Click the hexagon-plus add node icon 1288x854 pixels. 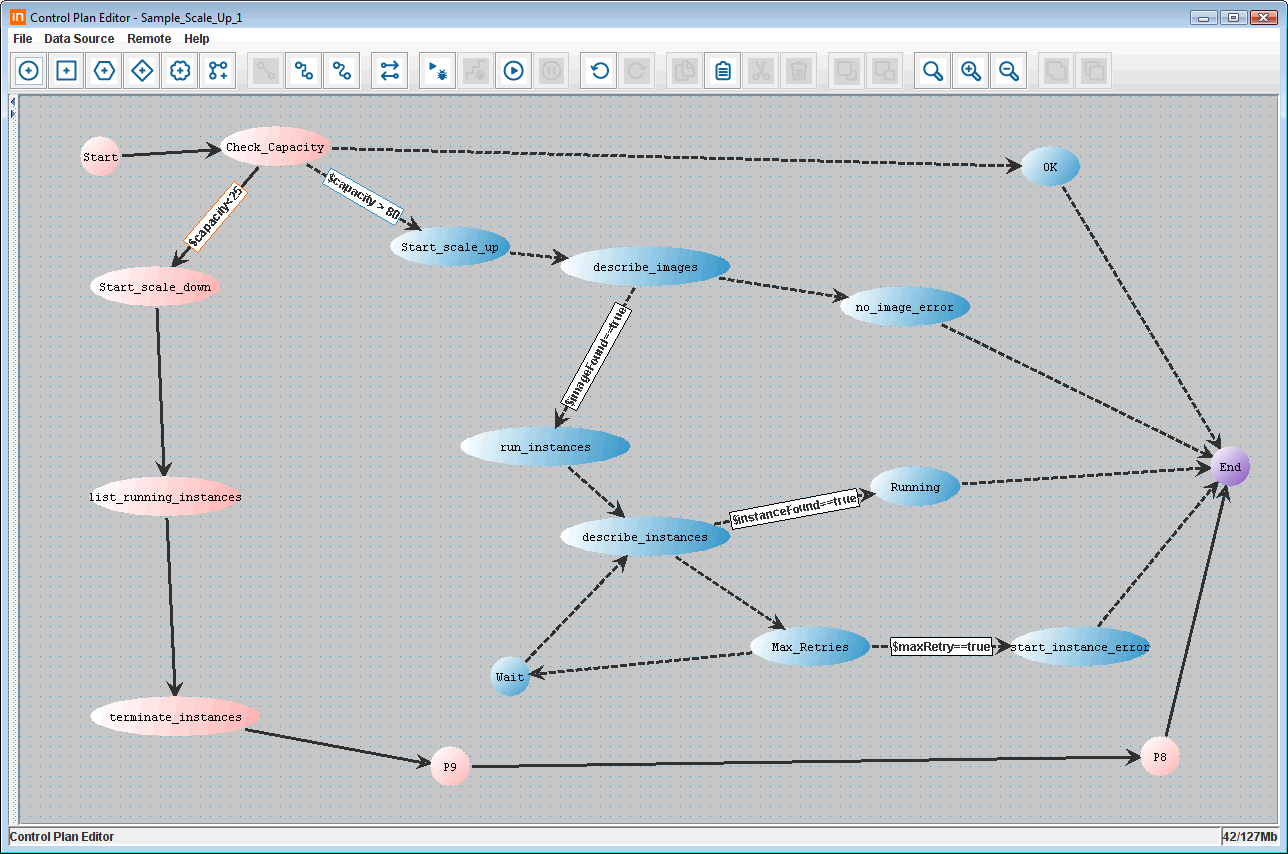pyautogui.click(x=104, y=71)
